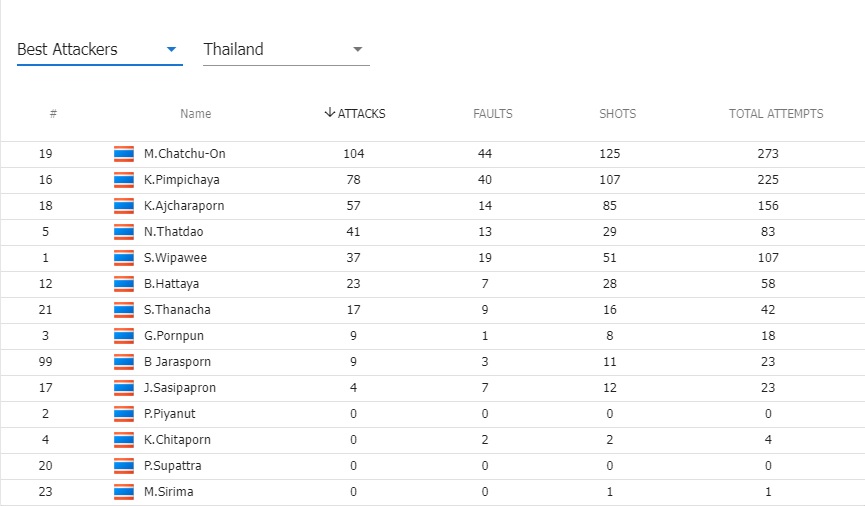Screen dimensions: 865x506
Task: Sort table by FAULTS column
Action: tap(493, 114)
